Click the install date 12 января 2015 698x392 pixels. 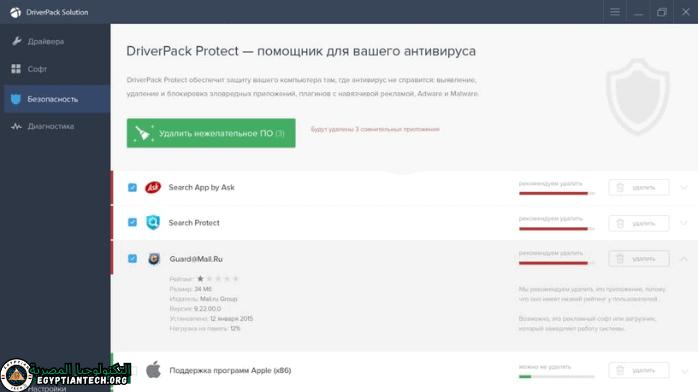pyautogui.click(x=231, y=319)
